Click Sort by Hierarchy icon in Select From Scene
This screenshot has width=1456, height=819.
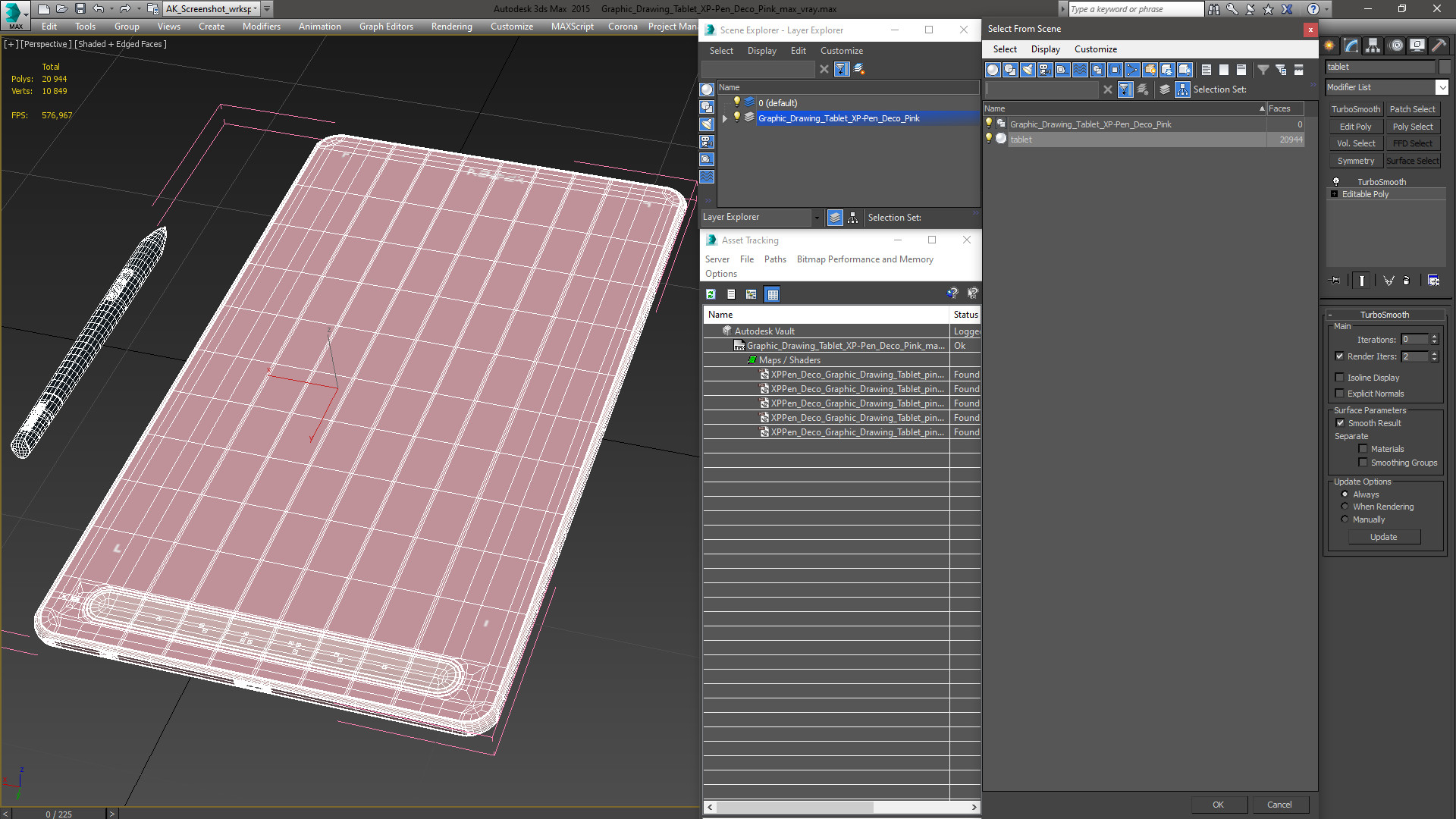pos(1183,89)
